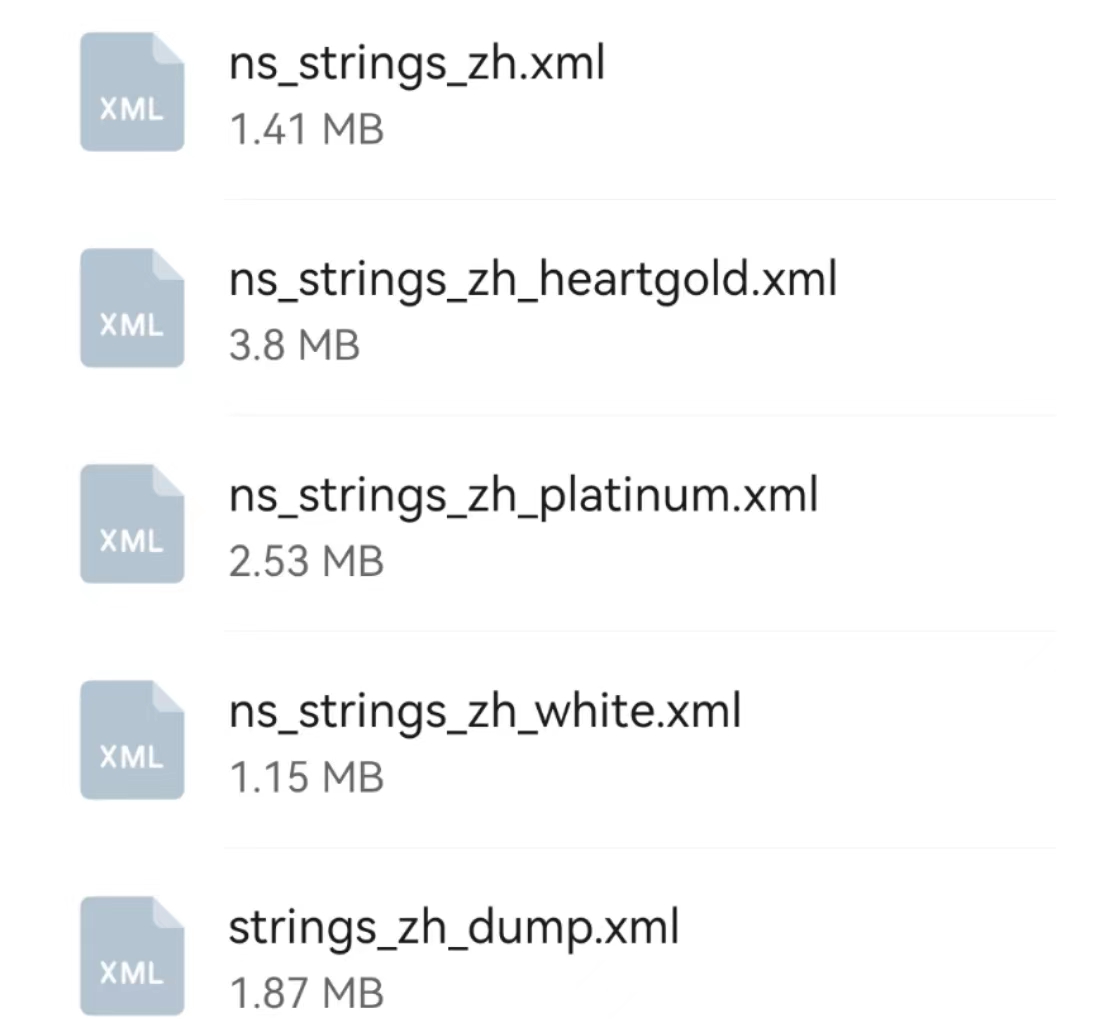This screenshot has height=1019, width=1100.
Task: Click XML icon for strings_zh_dump.xml
Action: pyautogui.click(x=132, y=956)
